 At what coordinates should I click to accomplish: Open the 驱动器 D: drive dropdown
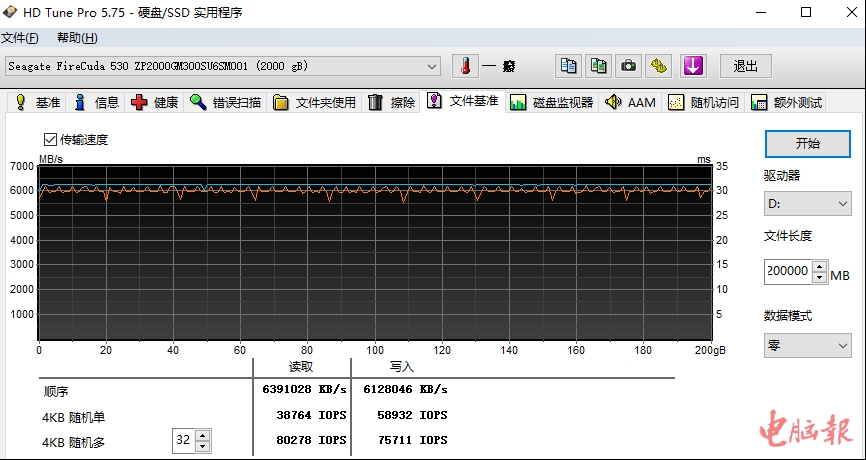click(x=841, y=204)
